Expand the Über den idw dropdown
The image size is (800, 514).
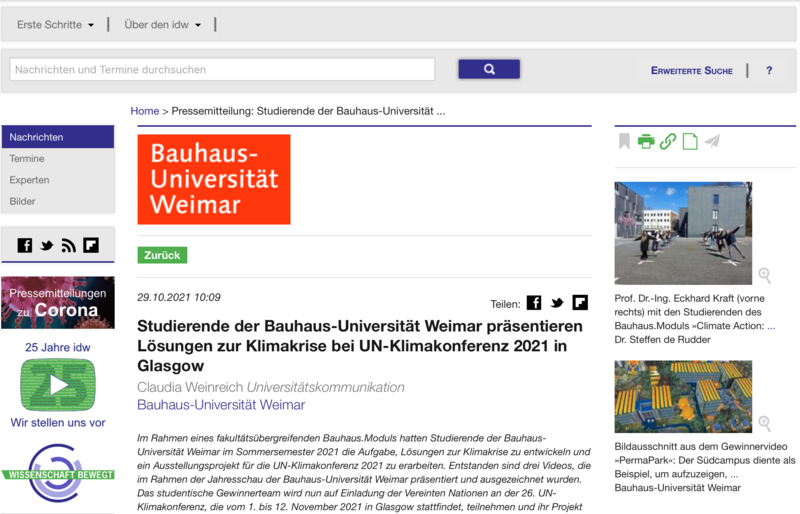click(x=162, y=25)
